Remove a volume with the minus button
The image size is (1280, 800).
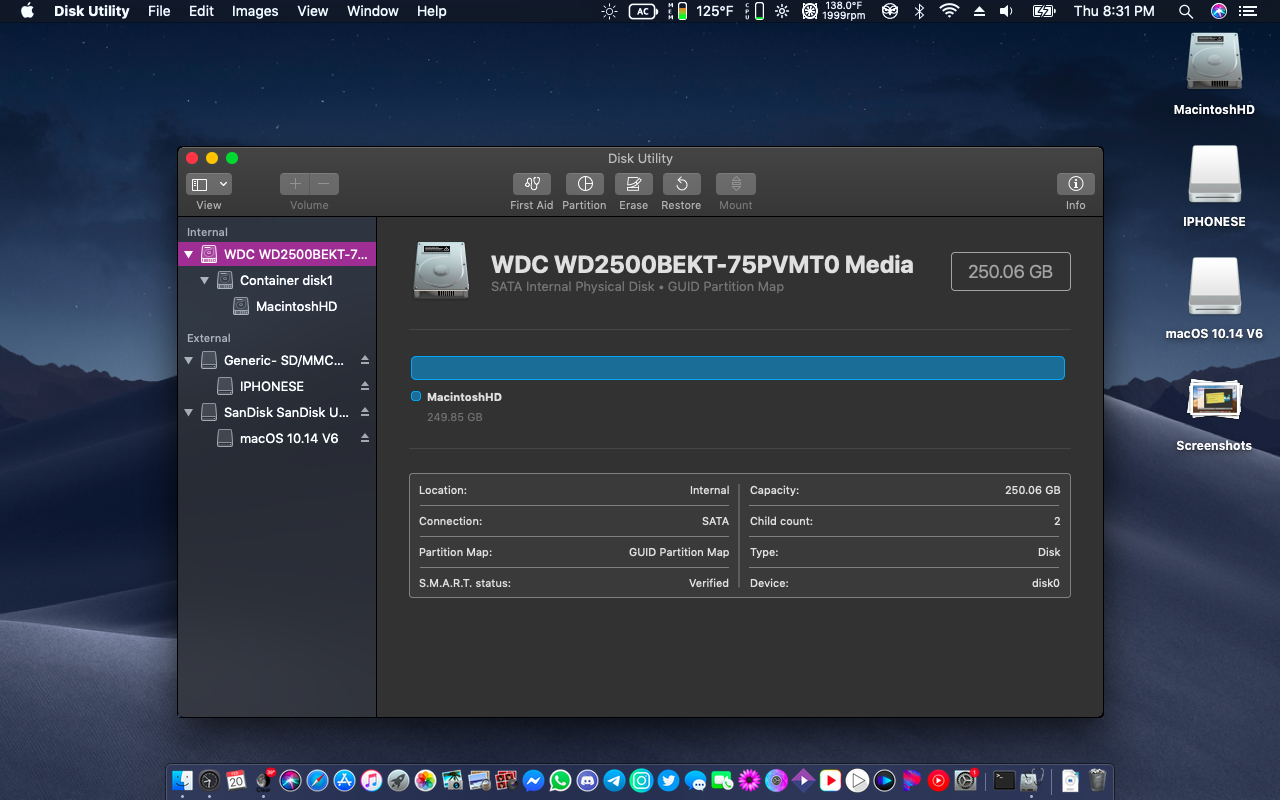[x=324, y=184]
